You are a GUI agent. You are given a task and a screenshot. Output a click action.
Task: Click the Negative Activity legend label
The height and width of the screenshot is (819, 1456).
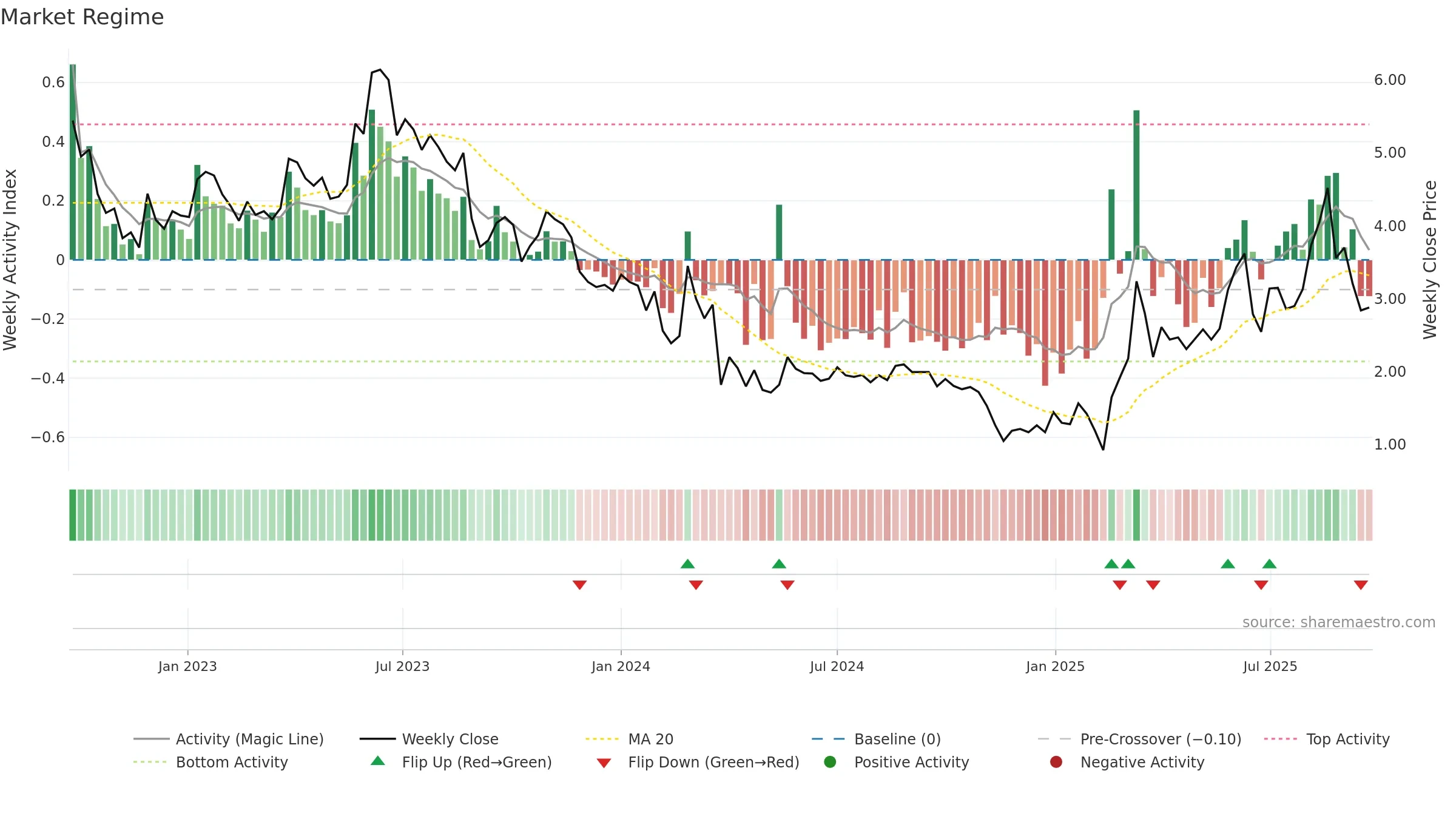(x=1142, y=762)
